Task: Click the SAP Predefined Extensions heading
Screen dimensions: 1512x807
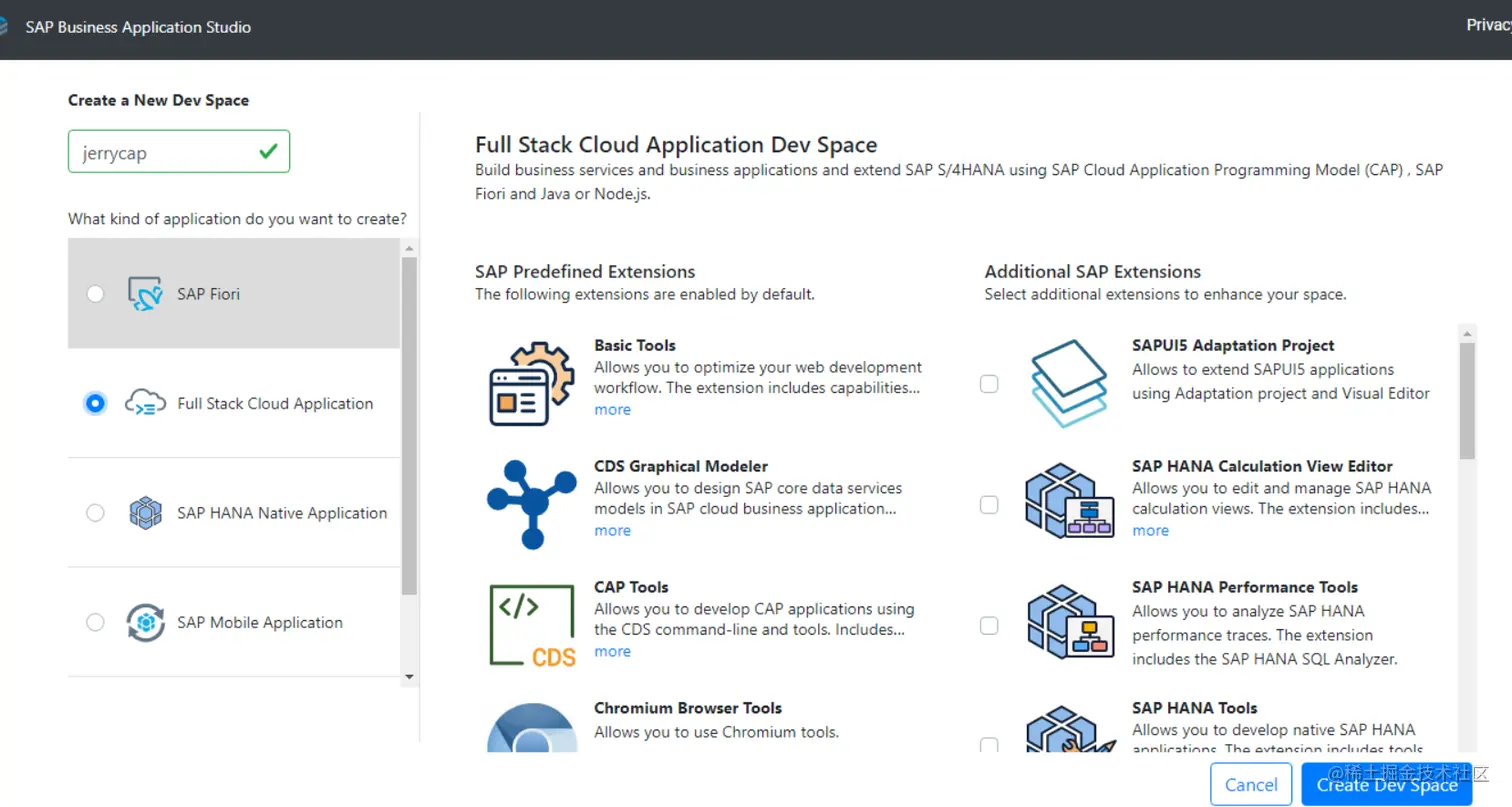Action: (585, 272)
